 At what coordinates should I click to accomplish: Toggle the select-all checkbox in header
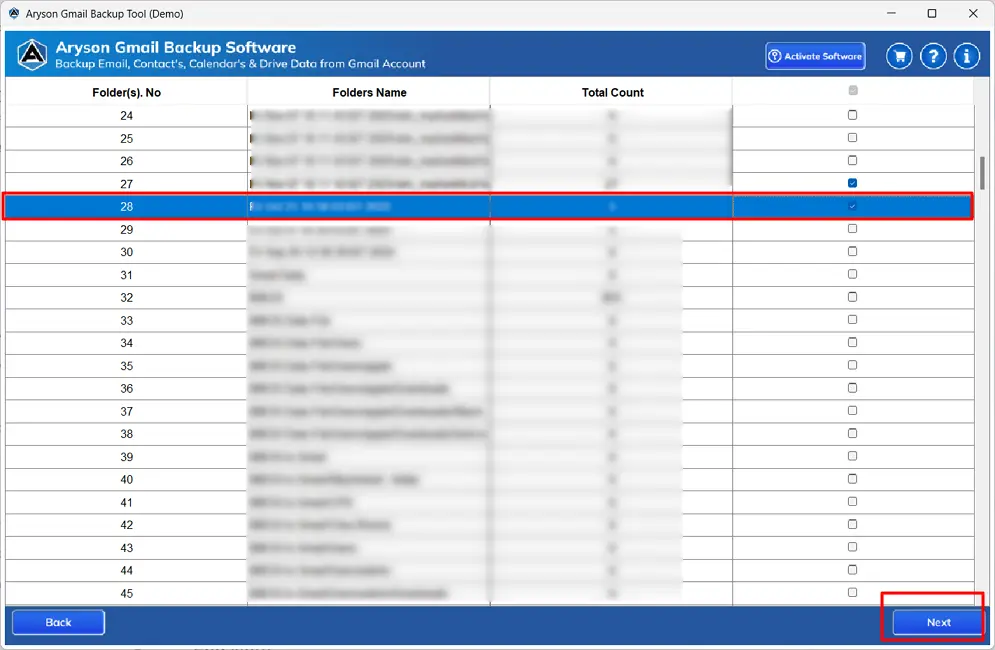click(853, 90)
